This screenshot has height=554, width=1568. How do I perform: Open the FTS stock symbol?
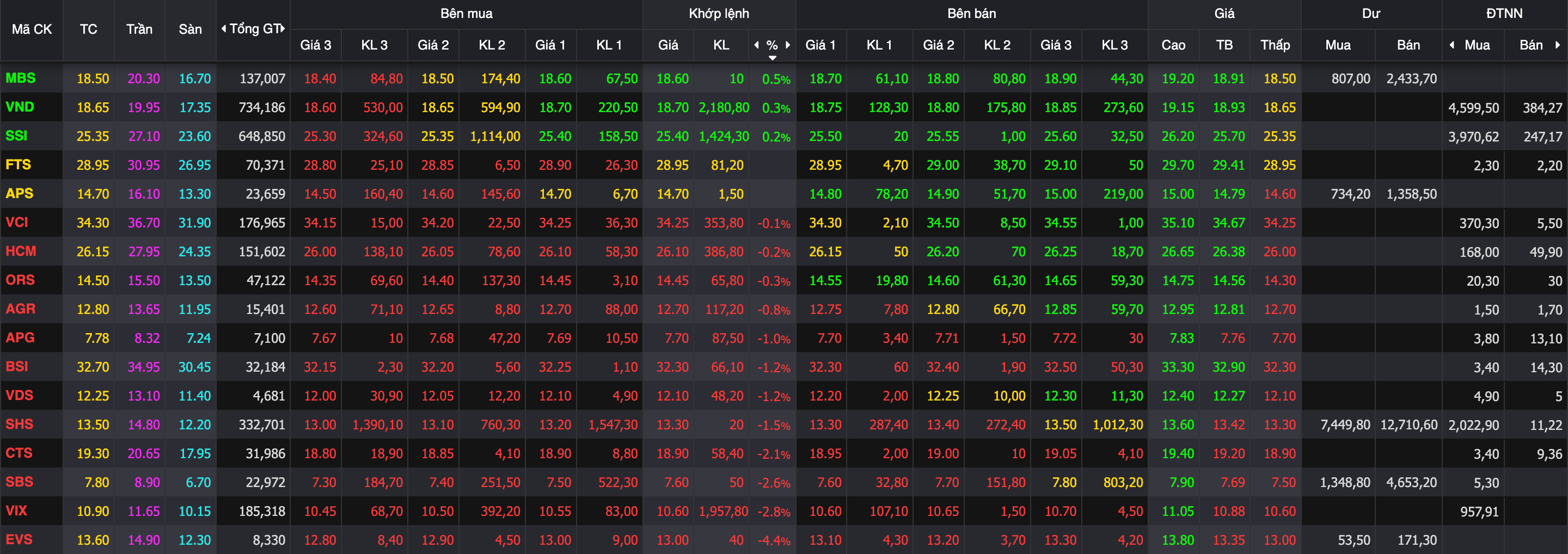click(x=19, y=164)
